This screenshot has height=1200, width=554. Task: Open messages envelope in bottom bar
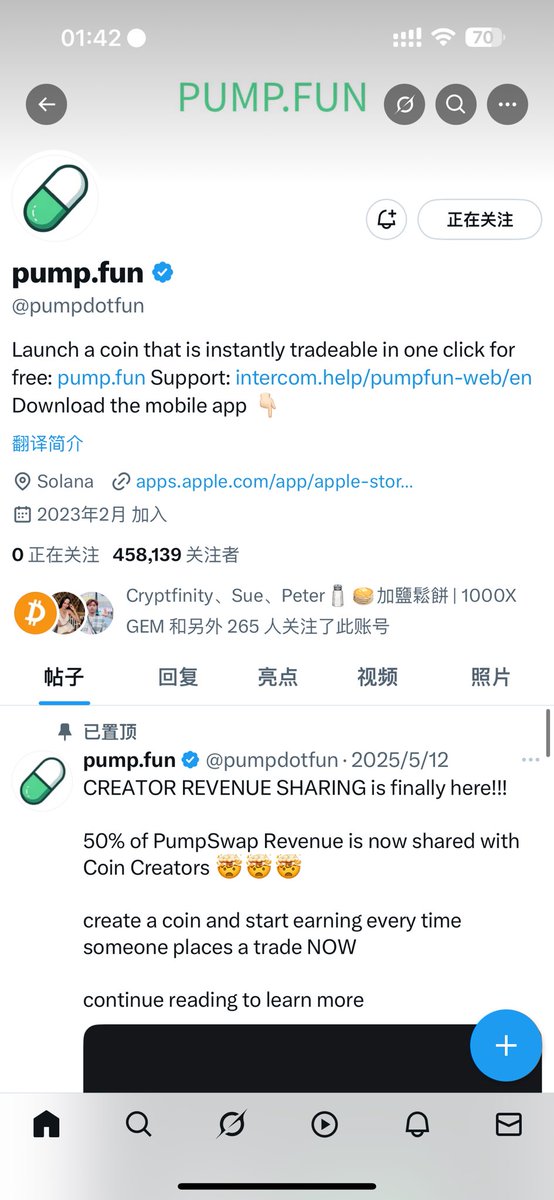coord(509,1124)
